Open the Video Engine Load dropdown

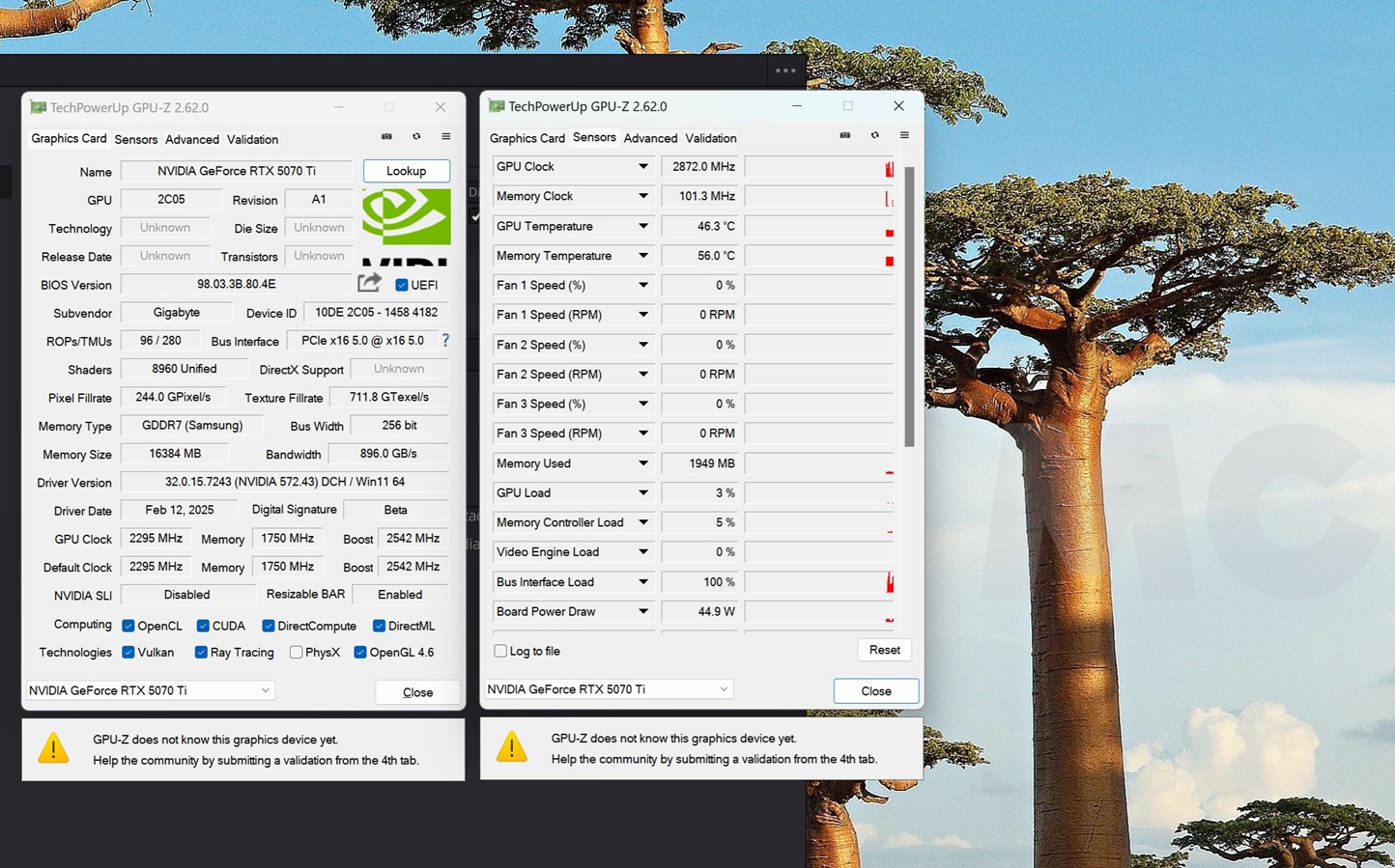tap(642, 552)
